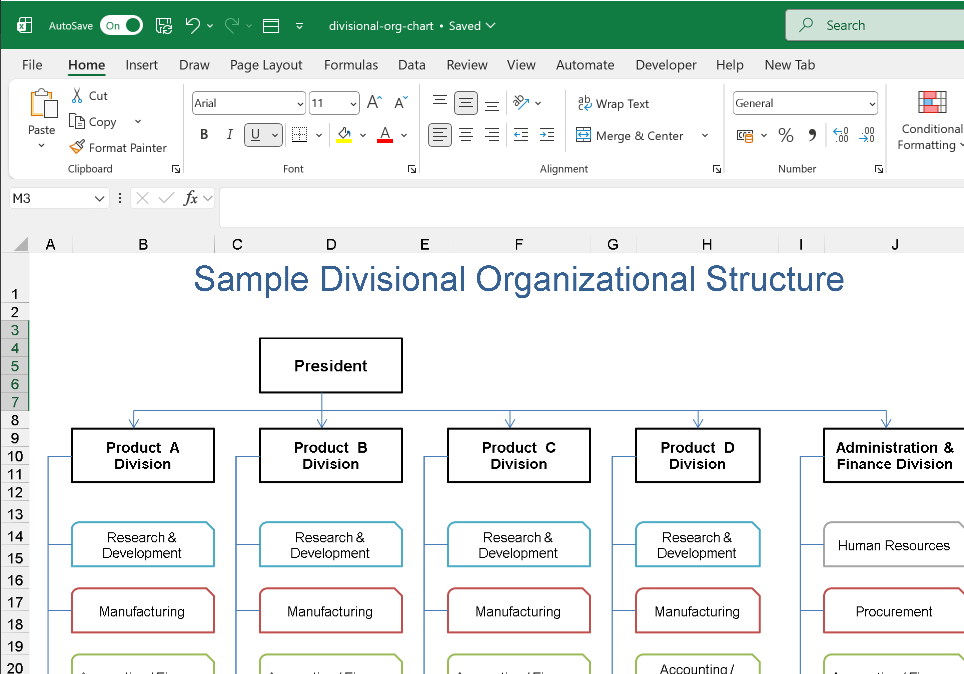Open the Number Format dropdown showing General
The image size is (964, 674).
[805, 103]
